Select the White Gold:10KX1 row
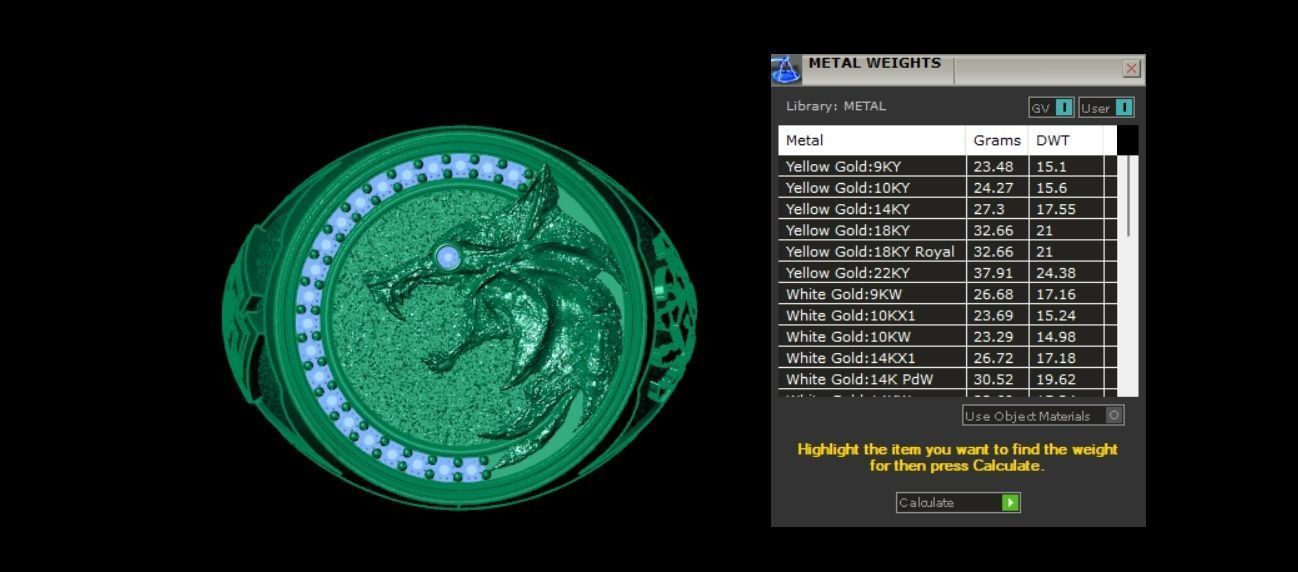1298x572 pixels. point(948,315)
